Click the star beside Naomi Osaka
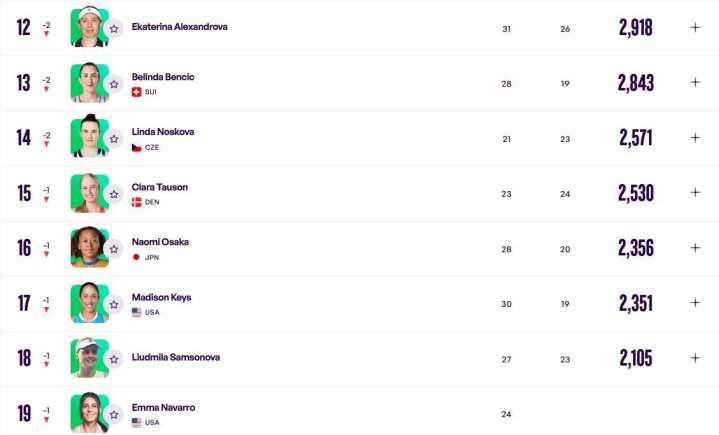Image resolution: width=719 pixels, height=435 pixels. (x=114, y=248)
